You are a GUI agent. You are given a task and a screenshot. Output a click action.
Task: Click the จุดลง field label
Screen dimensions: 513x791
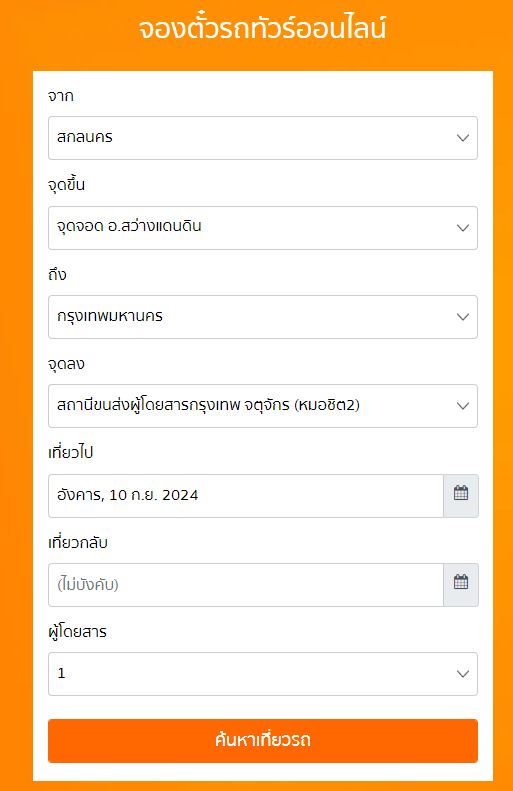(66, 363)
